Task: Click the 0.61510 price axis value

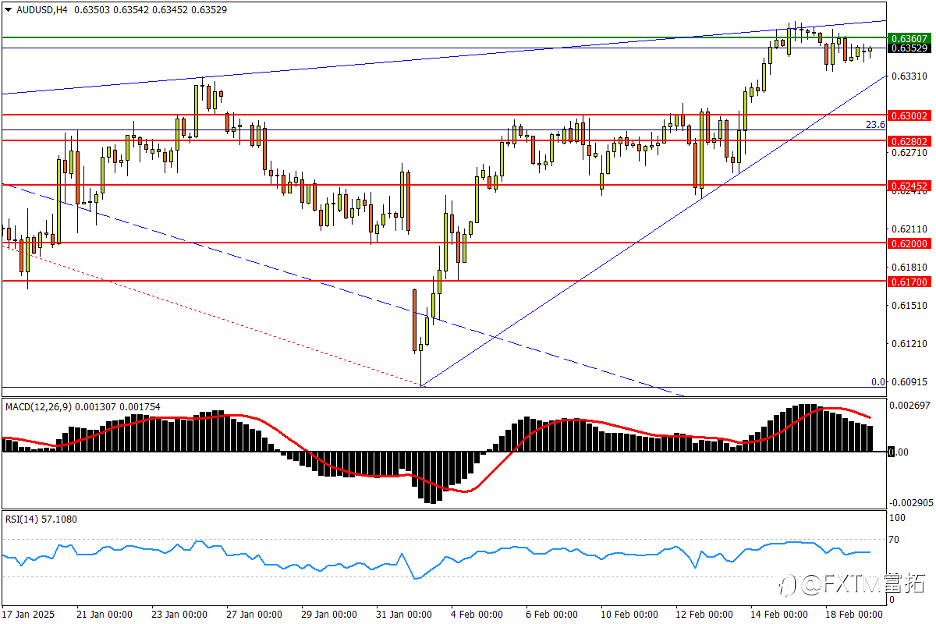Action: point(909,306)
